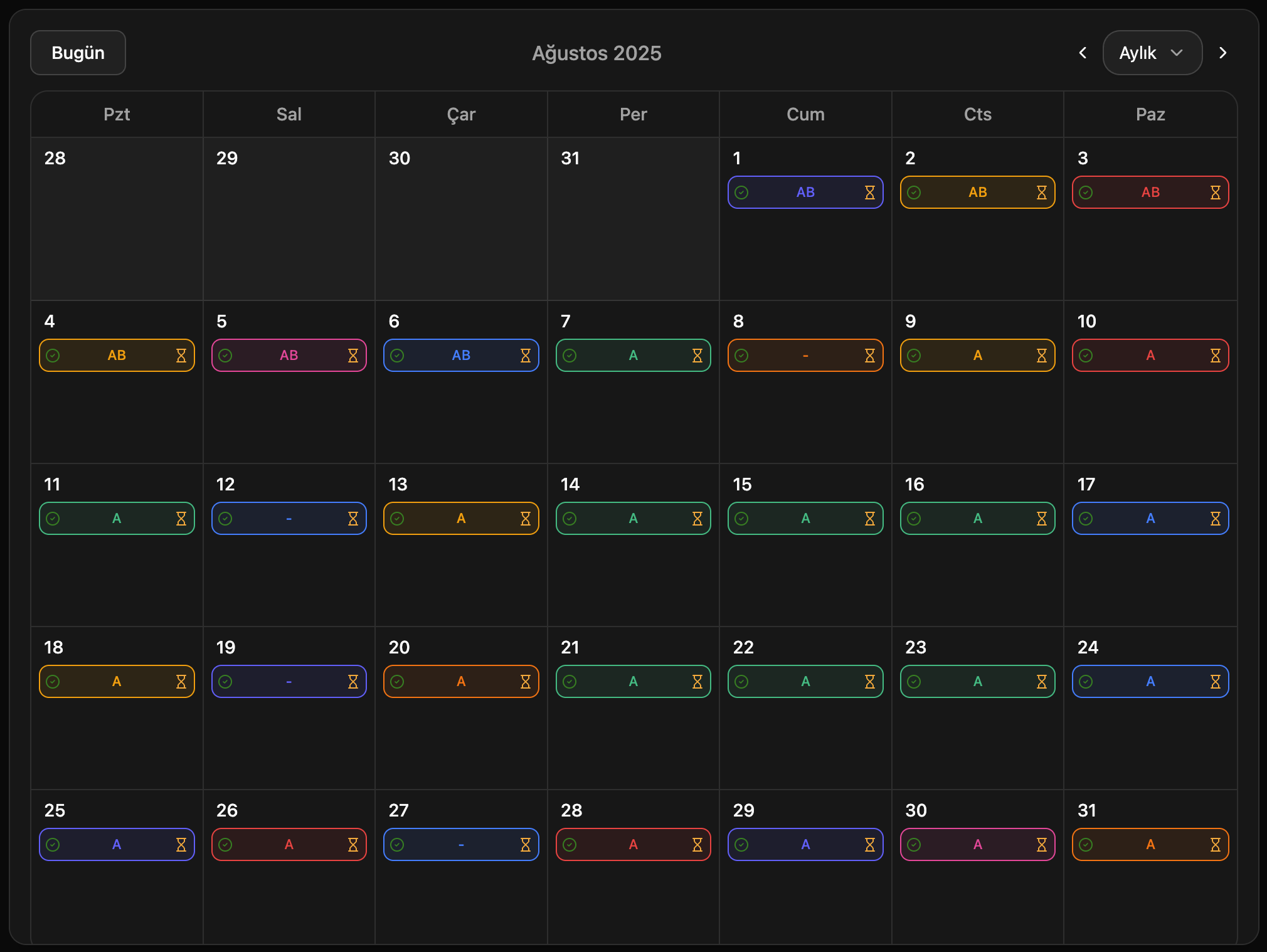Open the dash event on August 8
Viewport: 1267px width, 952px height.
pos(805,356)
